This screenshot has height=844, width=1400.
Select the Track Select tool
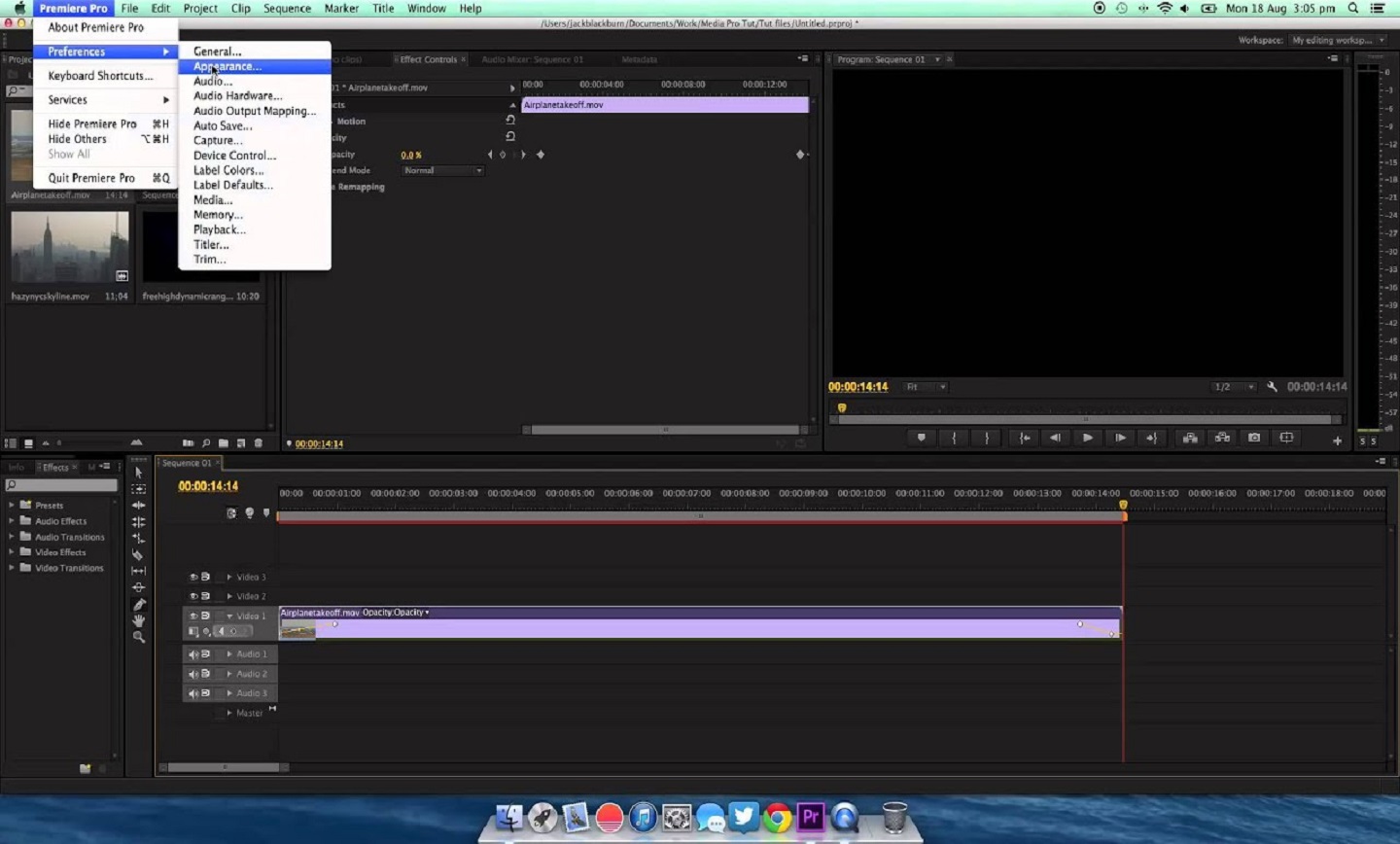pos(138,489)
